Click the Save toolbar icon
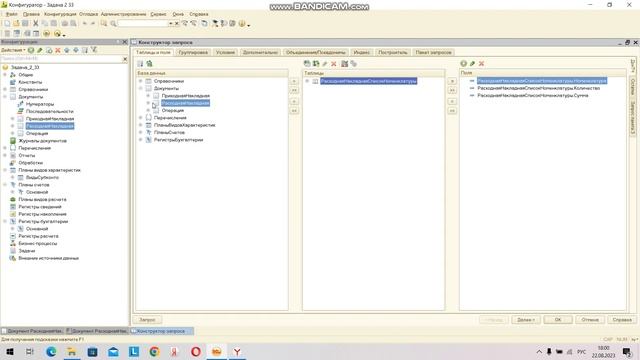The height and width of the screenshot is (360, 640). pos(25,24)
